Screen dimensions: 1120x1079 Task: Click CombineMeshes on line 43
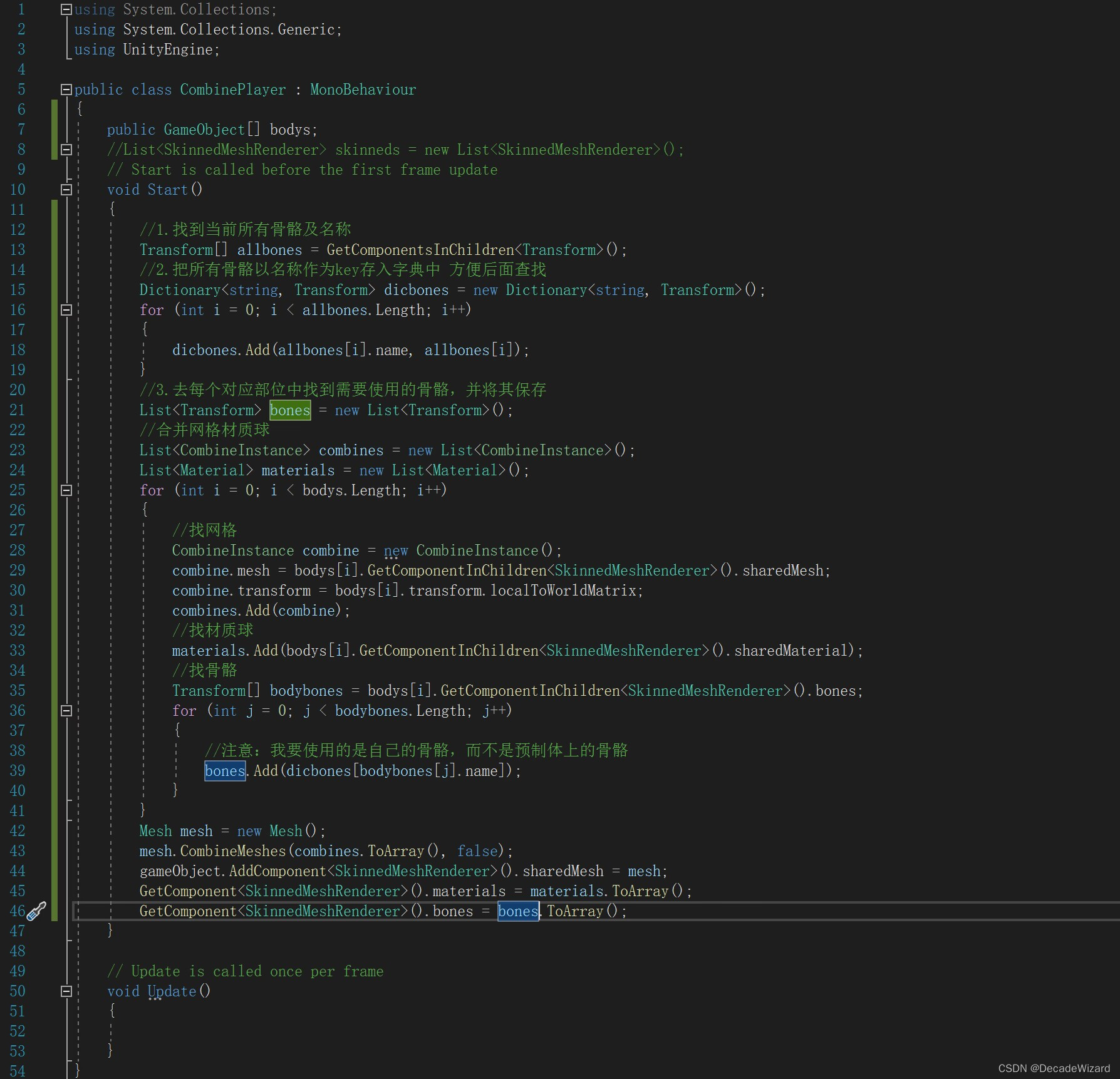pos(233,851)
